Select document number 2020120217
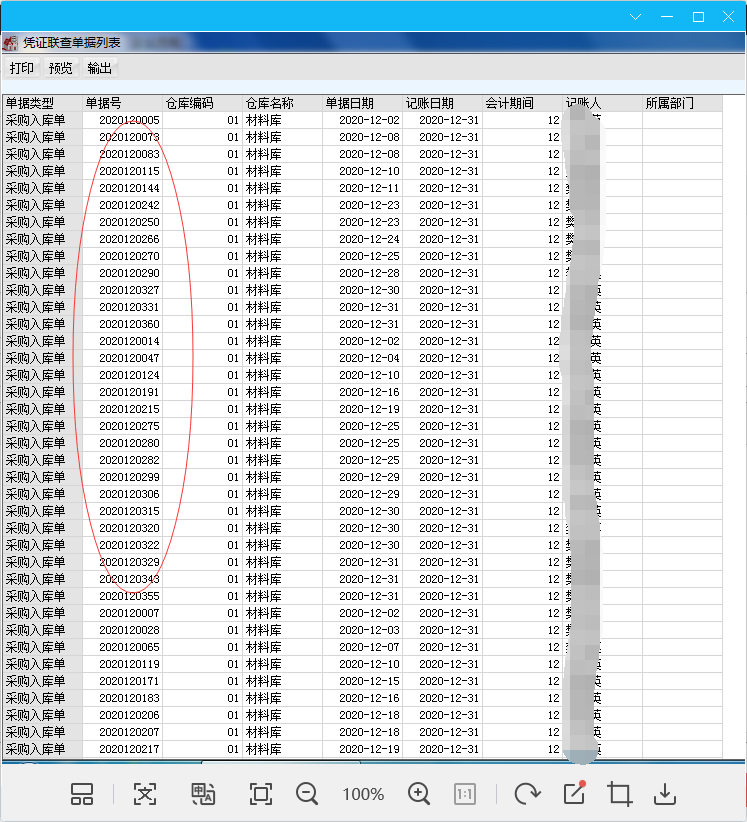The height and width of the screenshot is (822, 747). coord(129,749)
